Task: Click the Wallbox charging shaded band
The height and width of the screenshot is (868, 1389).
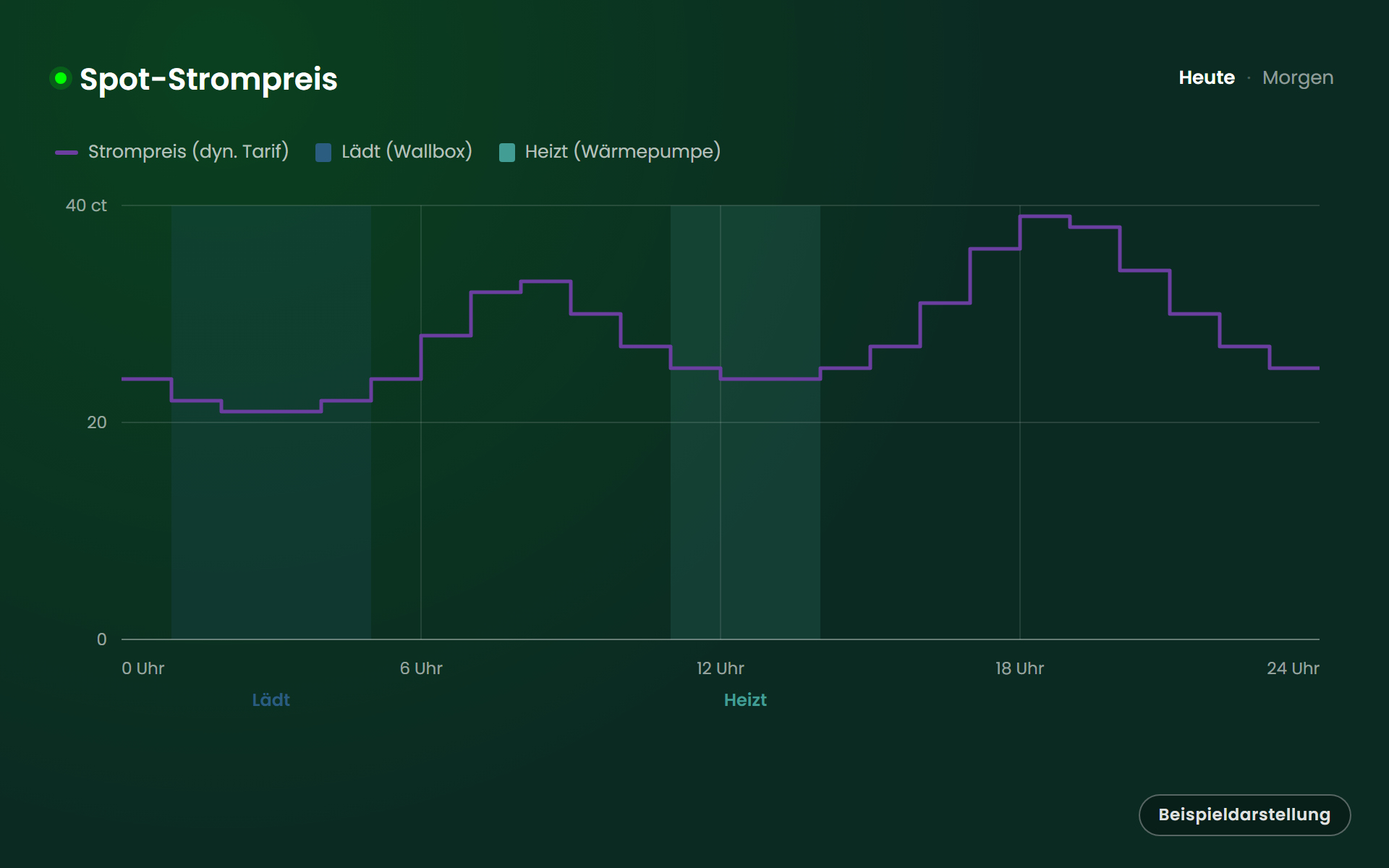Action: coord(271,422)
